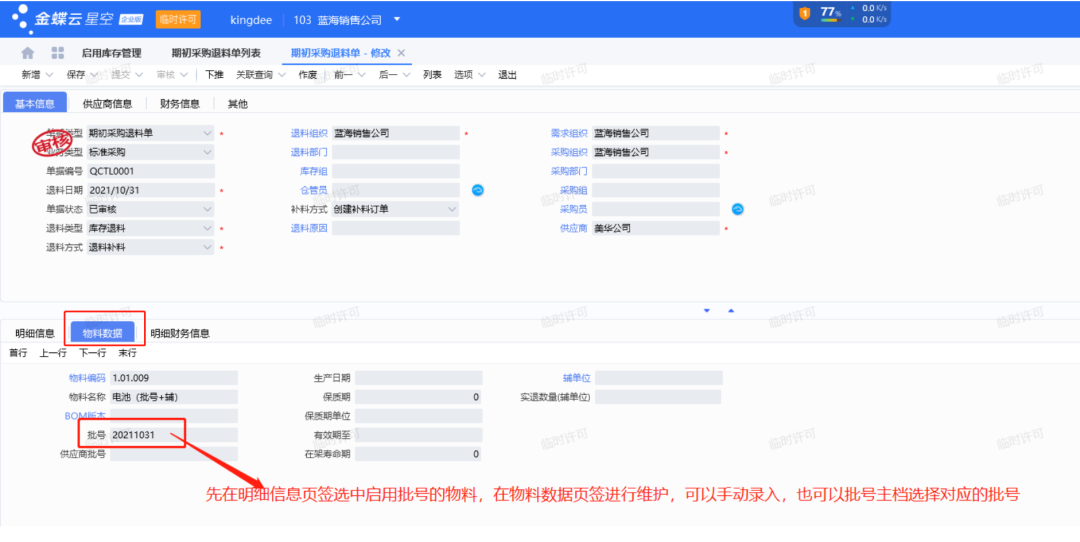Open the organization switcher arrow after 蓝海销售公司
The height and width of the screenshot is (542, 1080).
click(x=397, y=19)
